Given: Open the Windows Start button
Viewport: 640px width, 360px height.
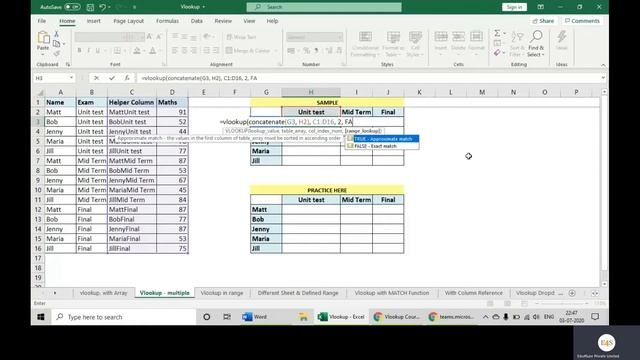Looking at the screenshot, I should (x=41, y=317).
